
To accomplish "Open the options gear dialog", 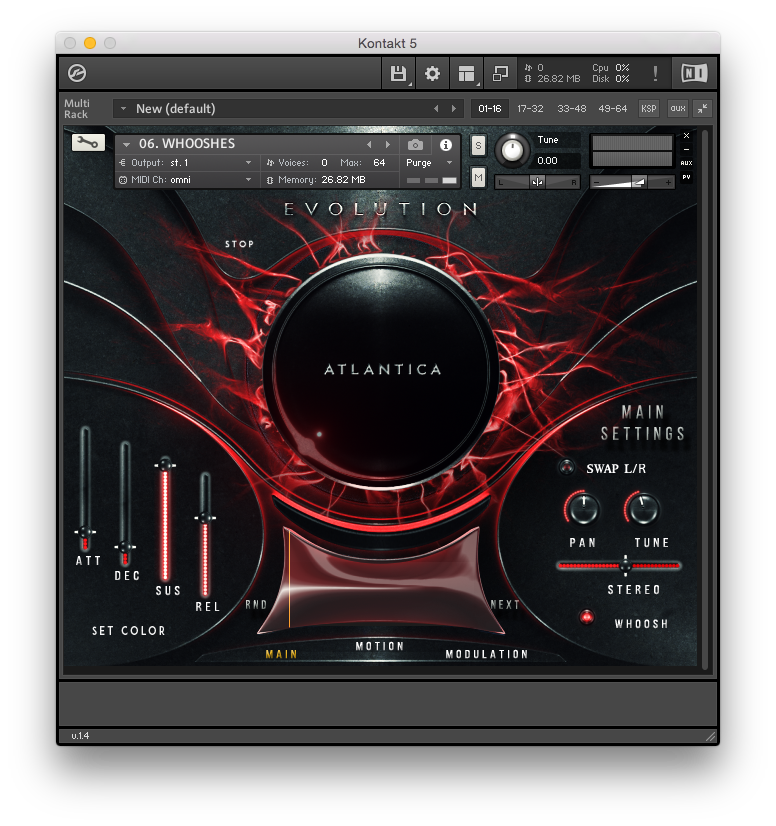I will 432,73.
